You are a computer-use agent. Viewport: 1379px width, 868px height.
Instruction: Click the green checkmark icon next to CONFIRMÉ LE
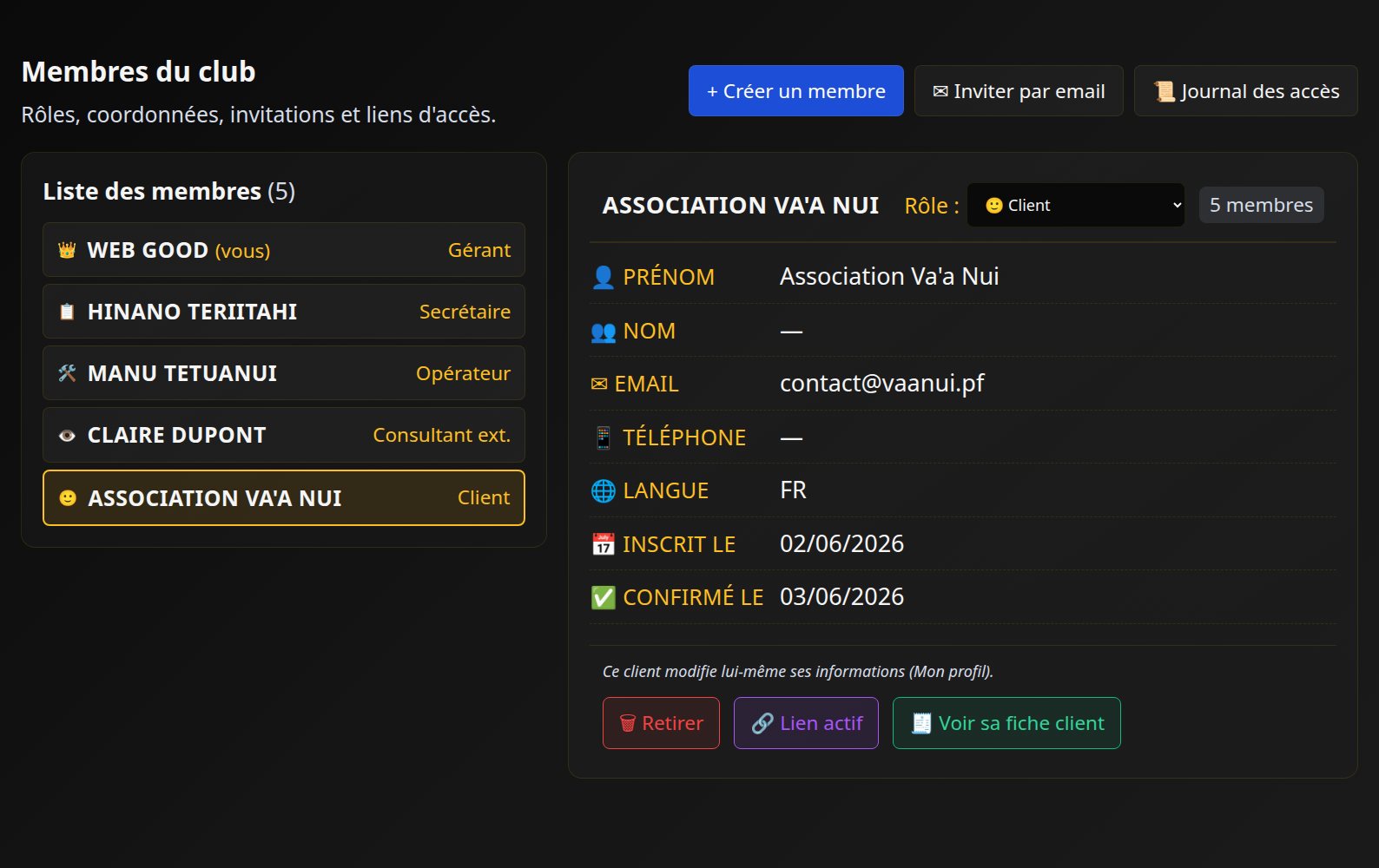(603, 598)
